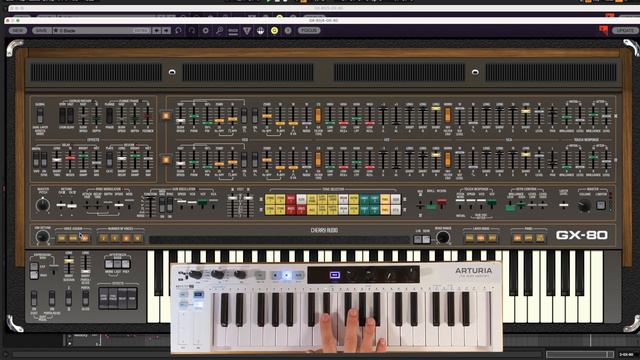Click the Master Pitch knob

[x=42, y=205]
